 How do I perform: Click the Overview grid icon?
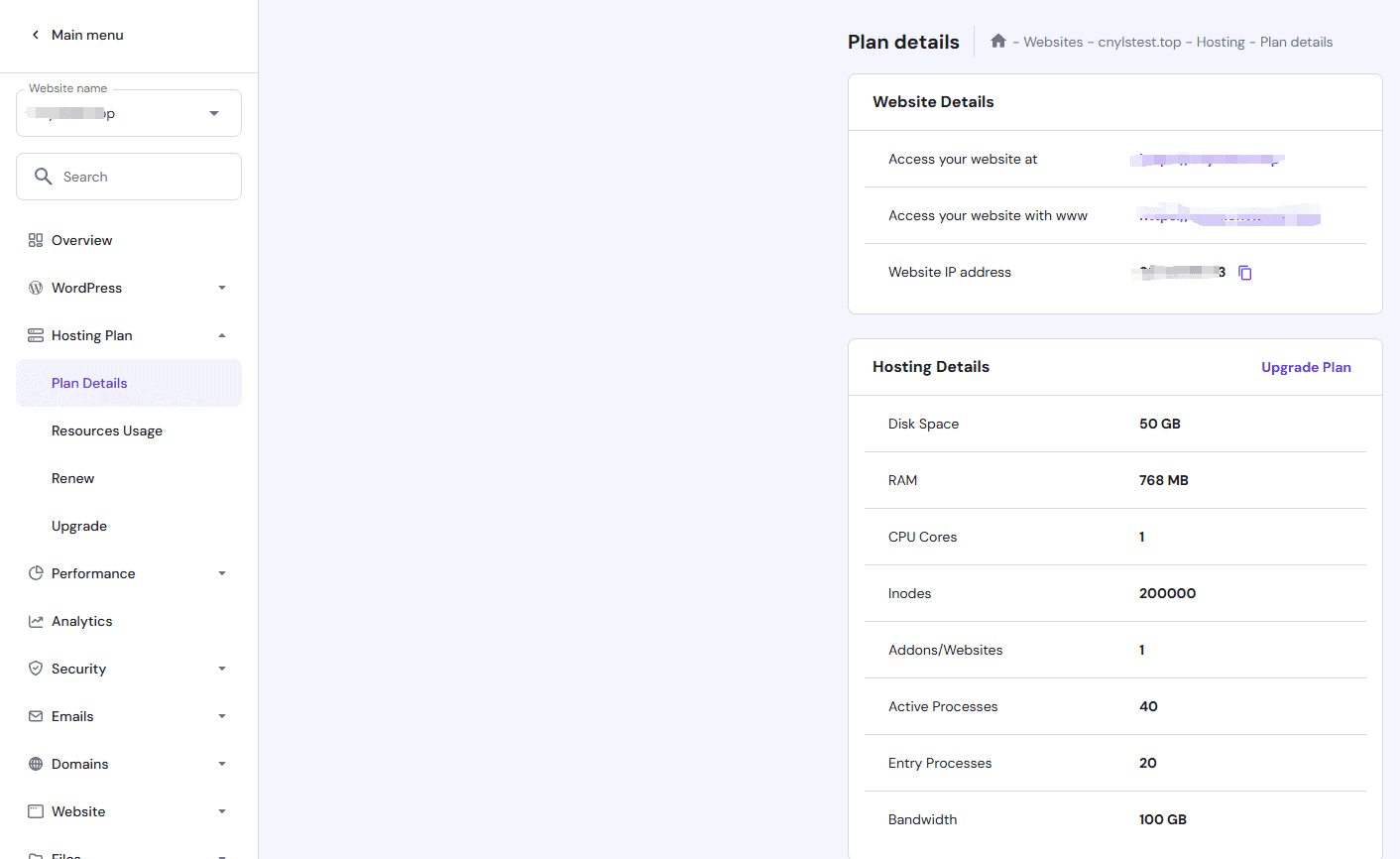pyautogui.click(x=36, y=240)
